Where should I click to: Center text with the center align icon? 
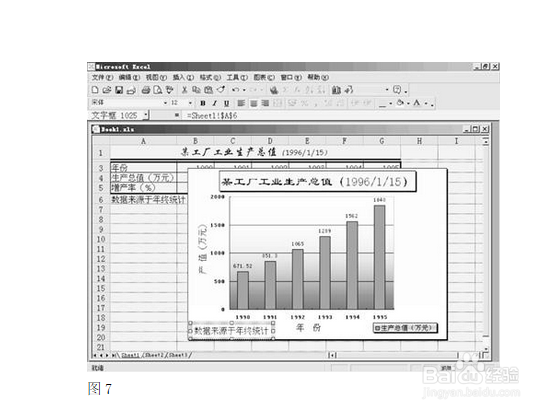253,103
